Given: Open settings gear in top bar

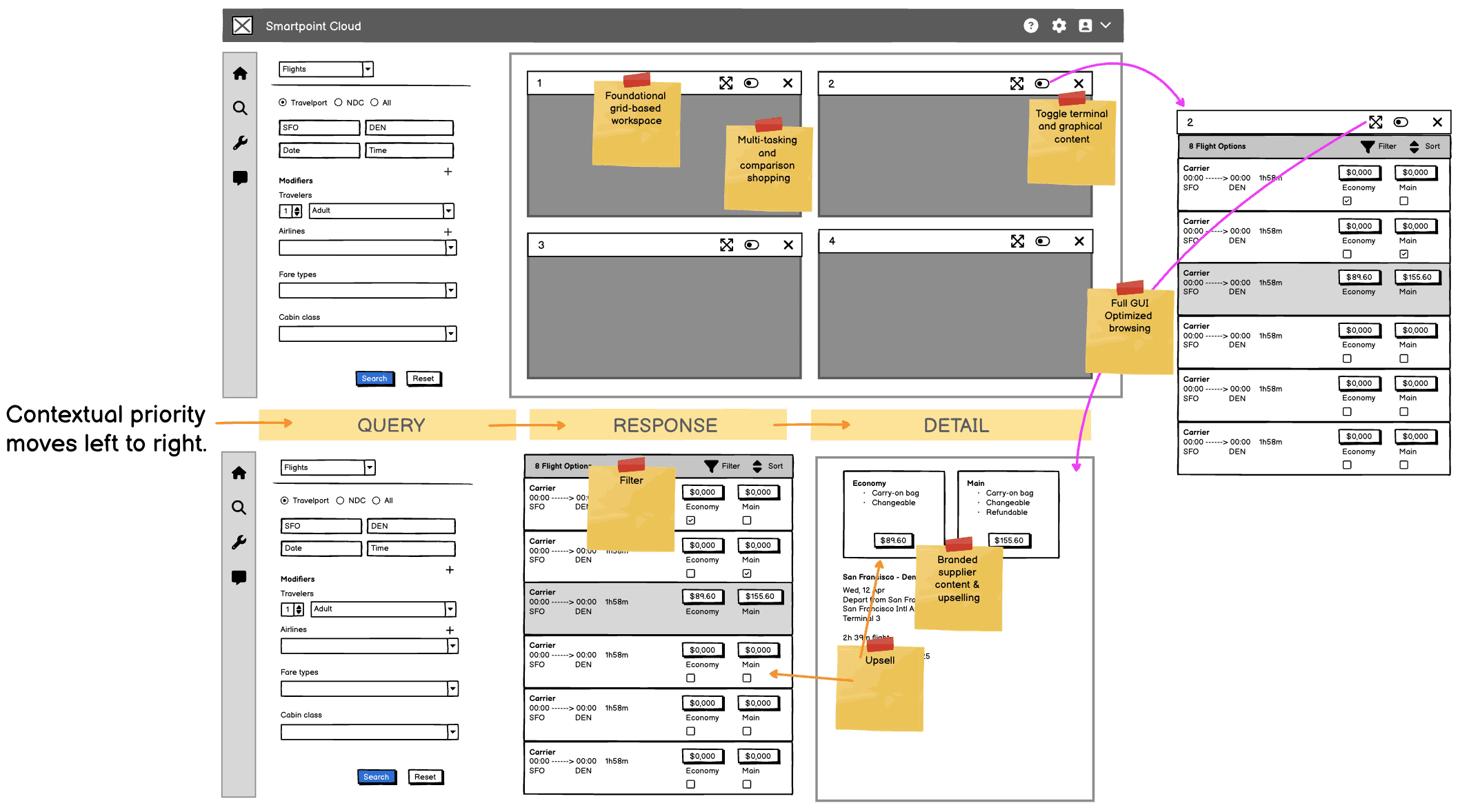Looking at the screenshot, I should 1059,26.
